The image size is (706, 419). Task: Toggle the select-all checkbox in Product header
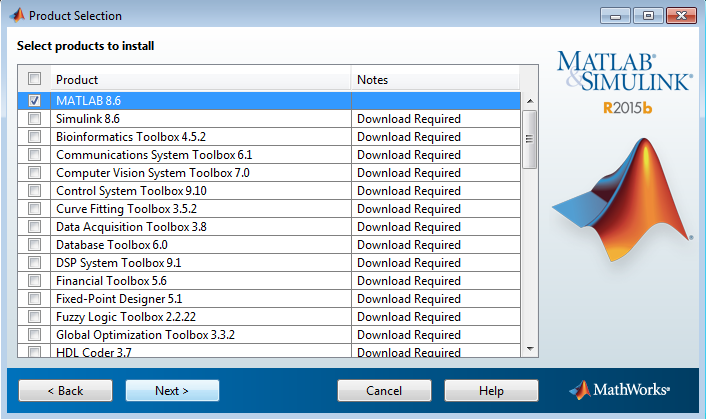click(x=34, y=79)
